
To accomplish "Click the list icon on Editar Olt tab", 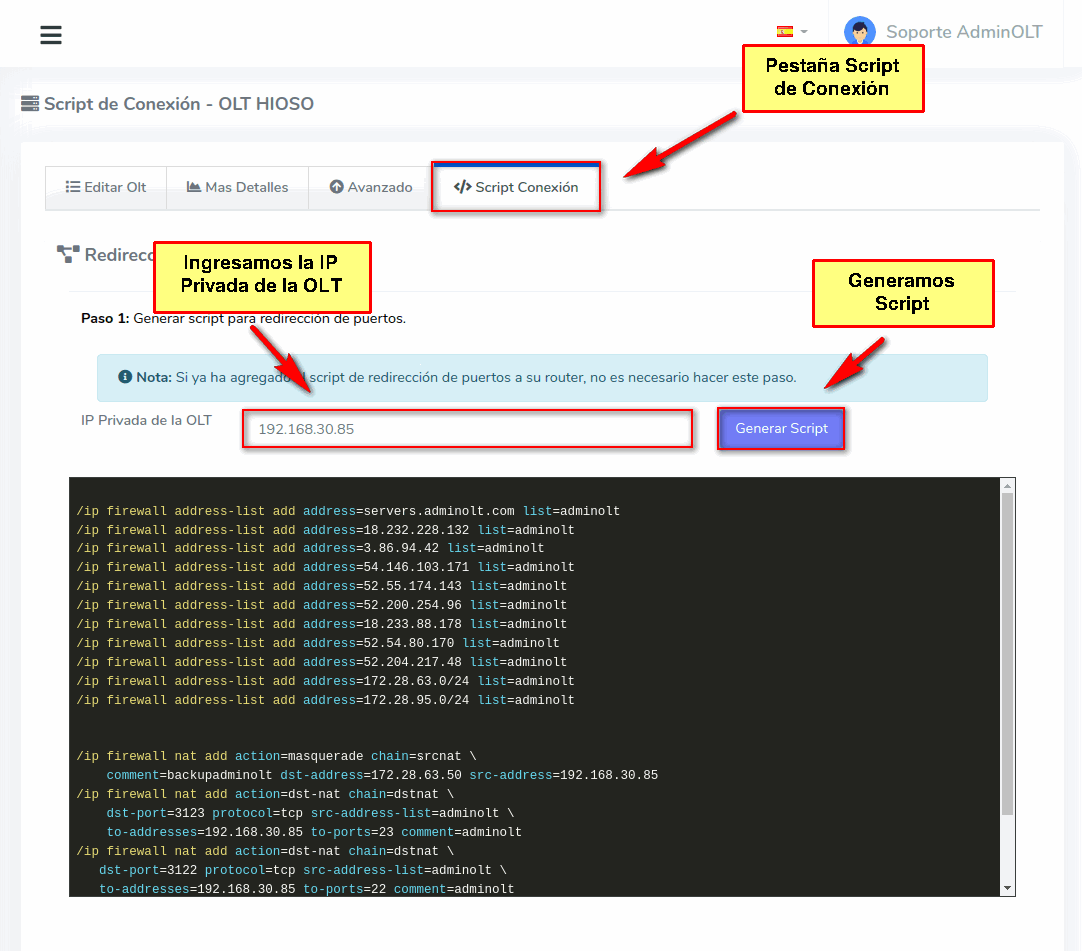I will tap(73, 187).
